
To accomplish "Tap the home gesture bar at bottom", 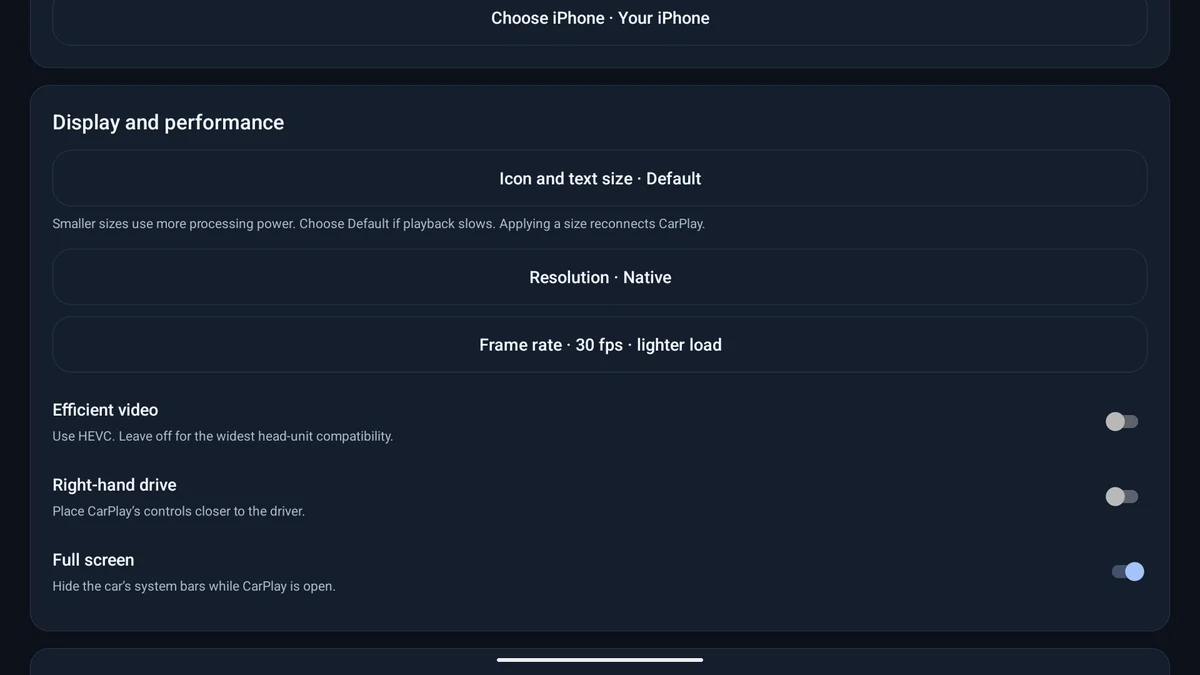I will point(600,660).
